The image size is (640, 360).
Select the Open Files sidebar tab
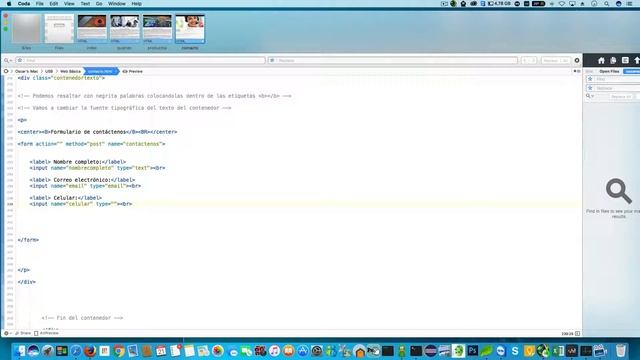click(x=609, y=71)
